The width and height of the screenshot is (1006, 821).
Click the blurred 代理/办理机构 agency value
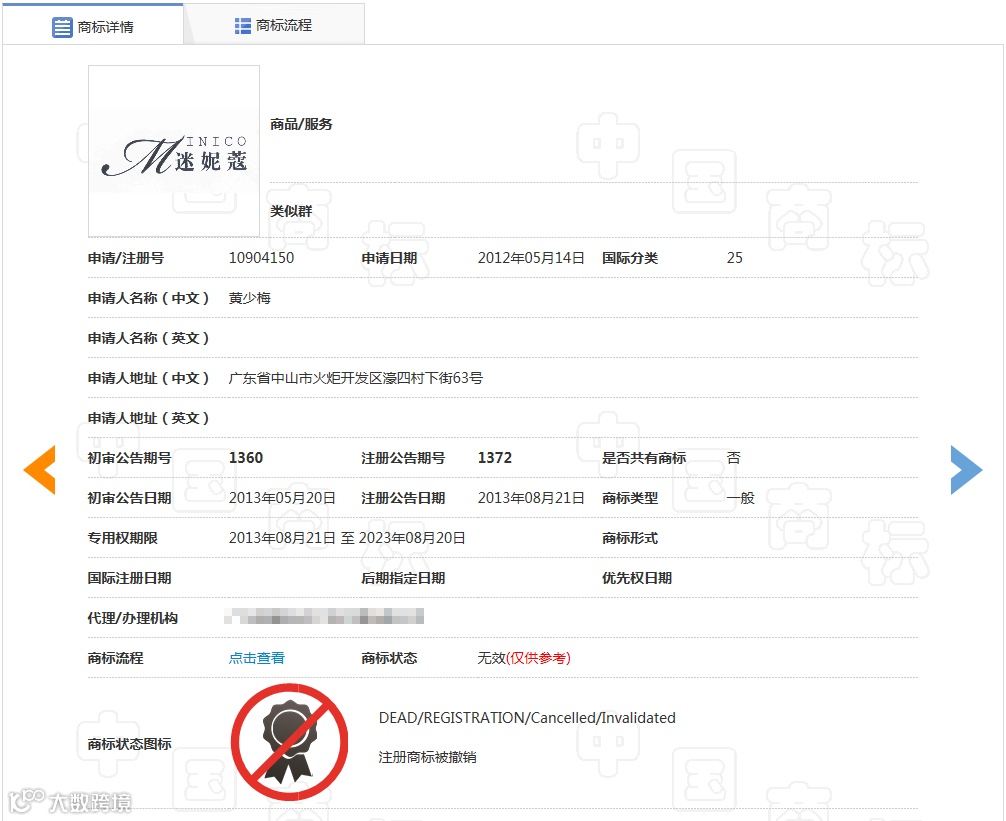tap(324, 617)
